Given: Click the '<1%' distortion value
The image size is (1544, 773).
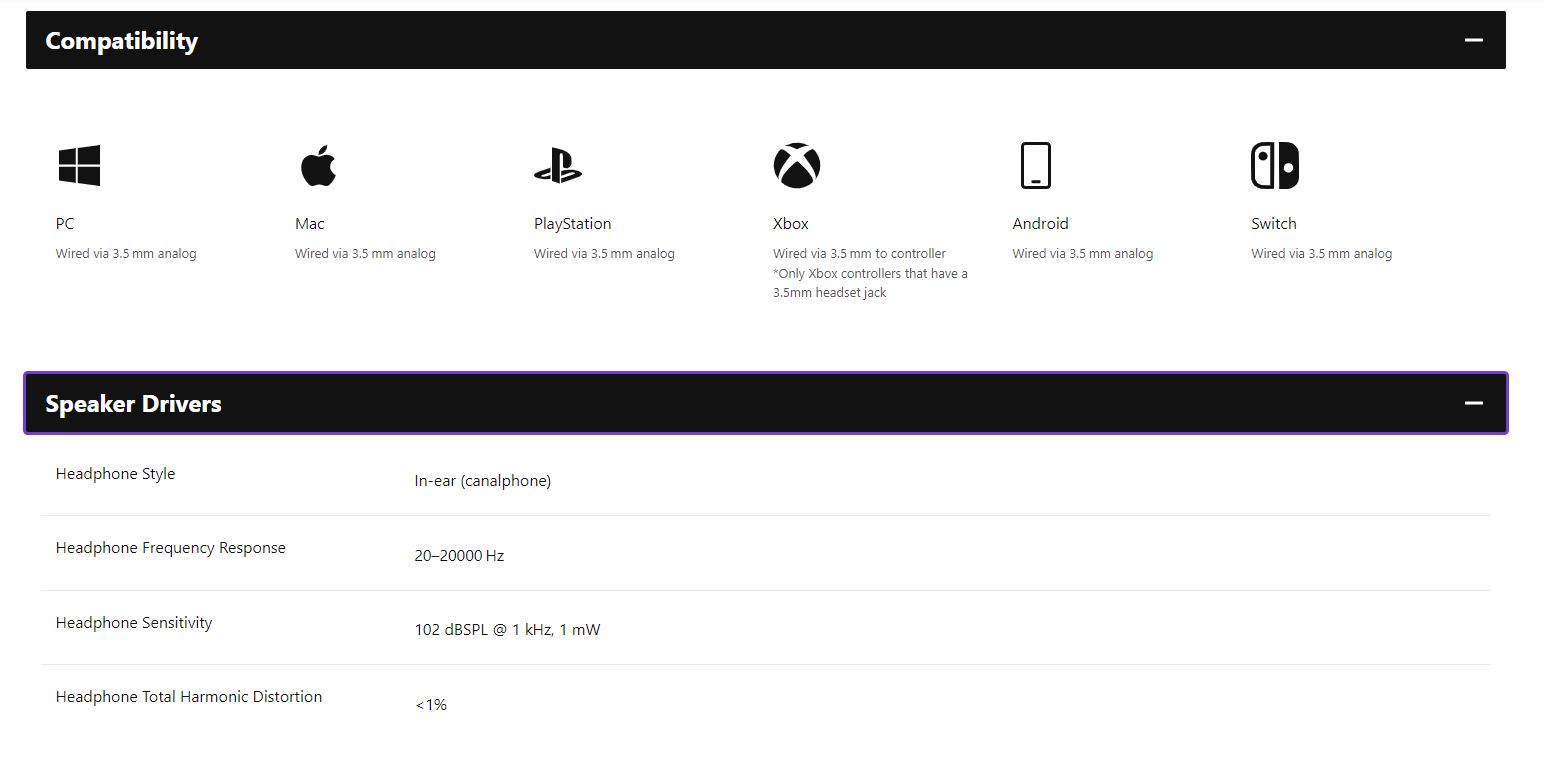Looking at the screenshot, I should [x=431, y=705].
